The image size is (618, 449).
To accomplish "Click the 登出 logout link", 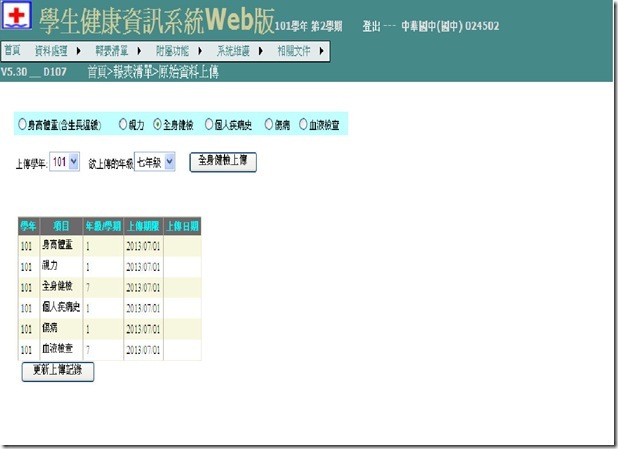I will (x=371, y=26).
